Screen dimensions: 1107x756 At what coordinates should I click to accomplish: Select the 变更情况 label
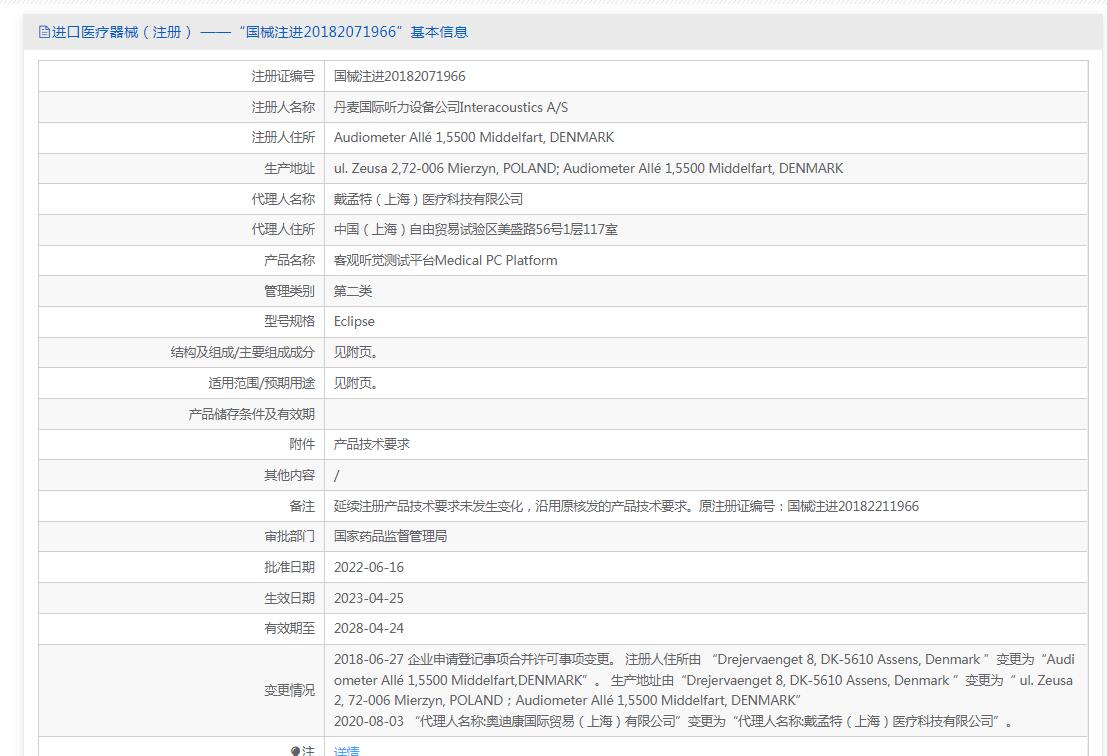[x=289, y=690]
